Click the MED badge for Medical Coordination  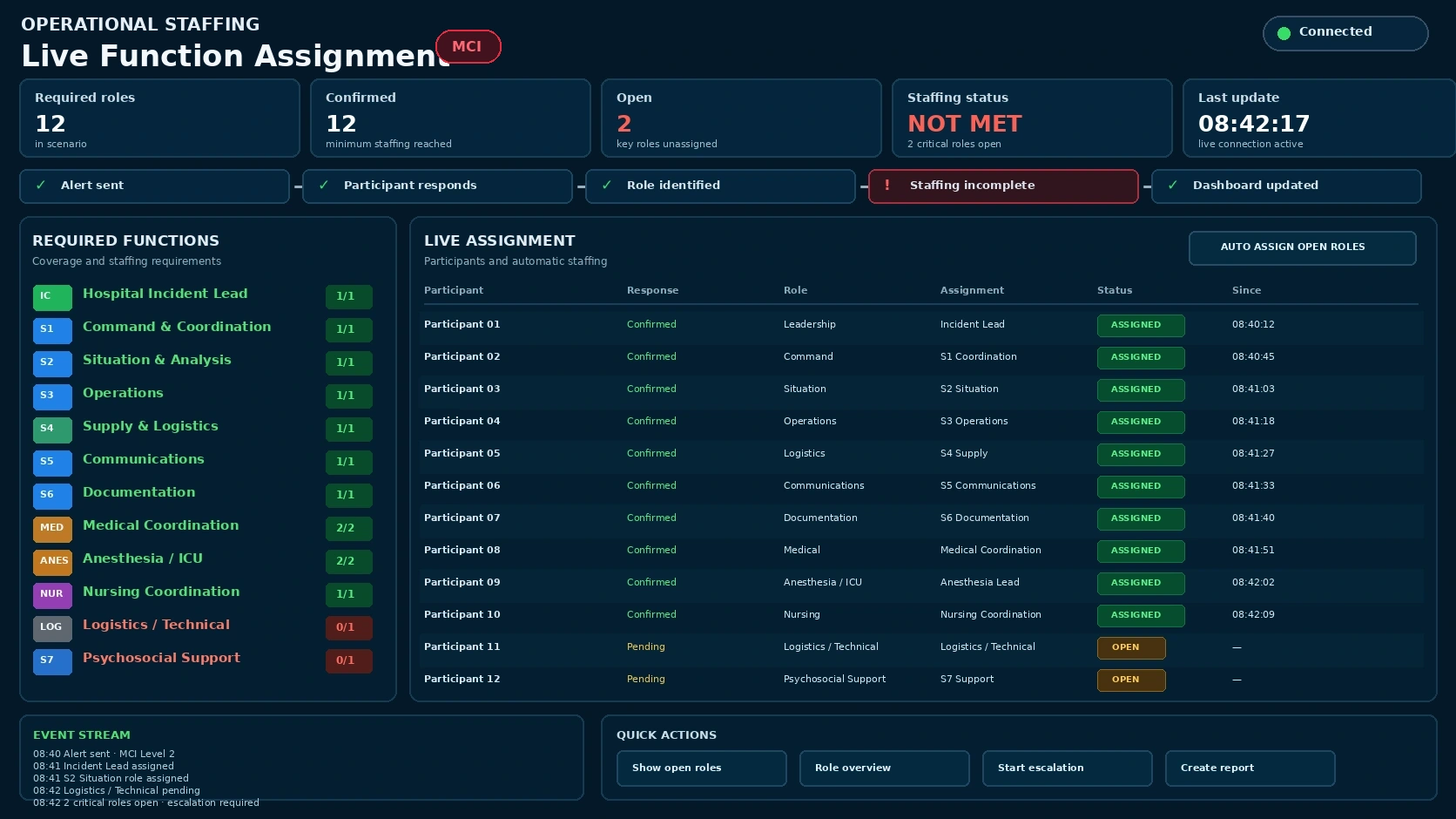click(52, 529)
